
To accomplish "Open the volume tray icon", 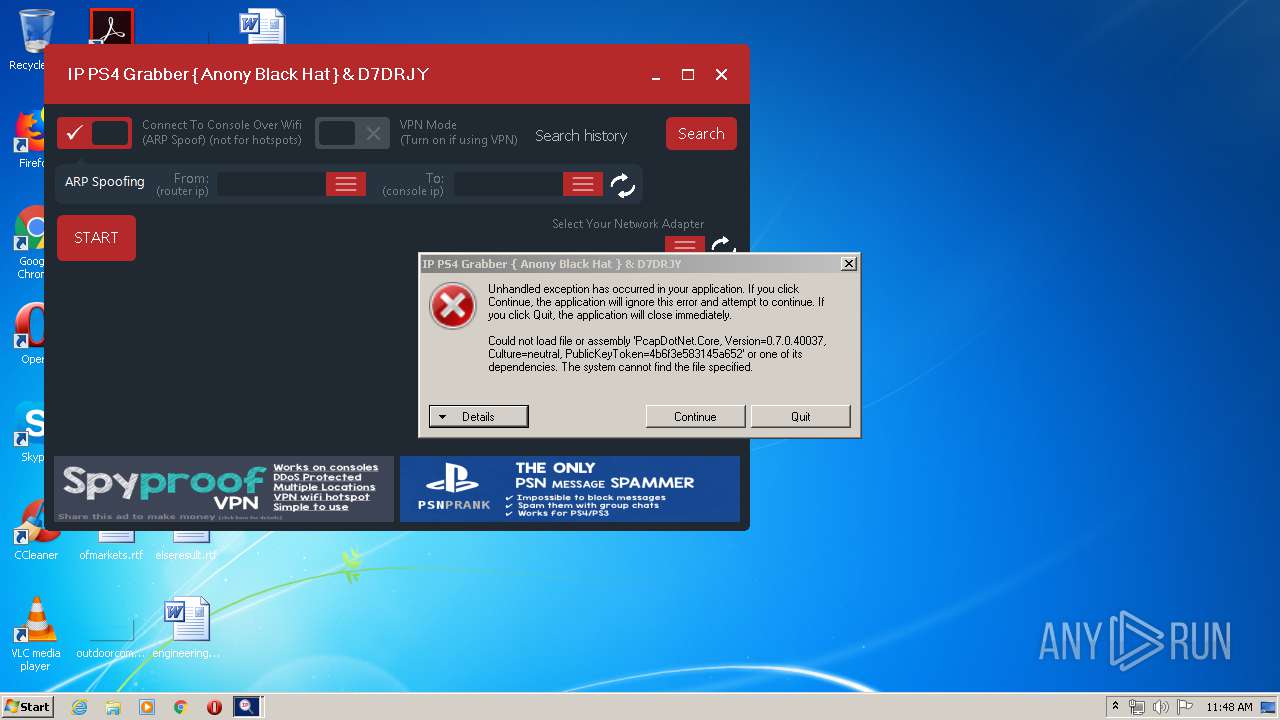I will pyautogui.click(x=1161, y=707).
